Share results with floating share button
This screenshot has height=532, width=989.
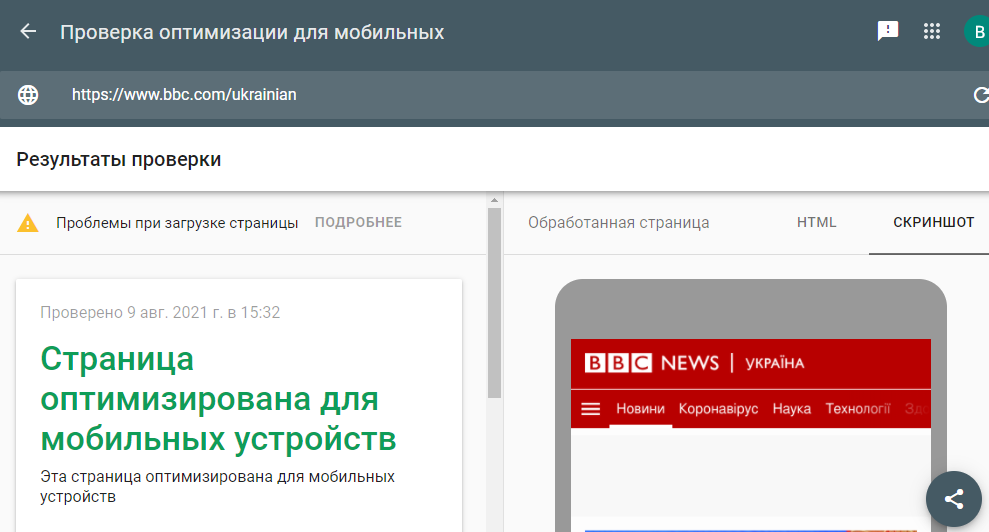(x=954, y=499)
